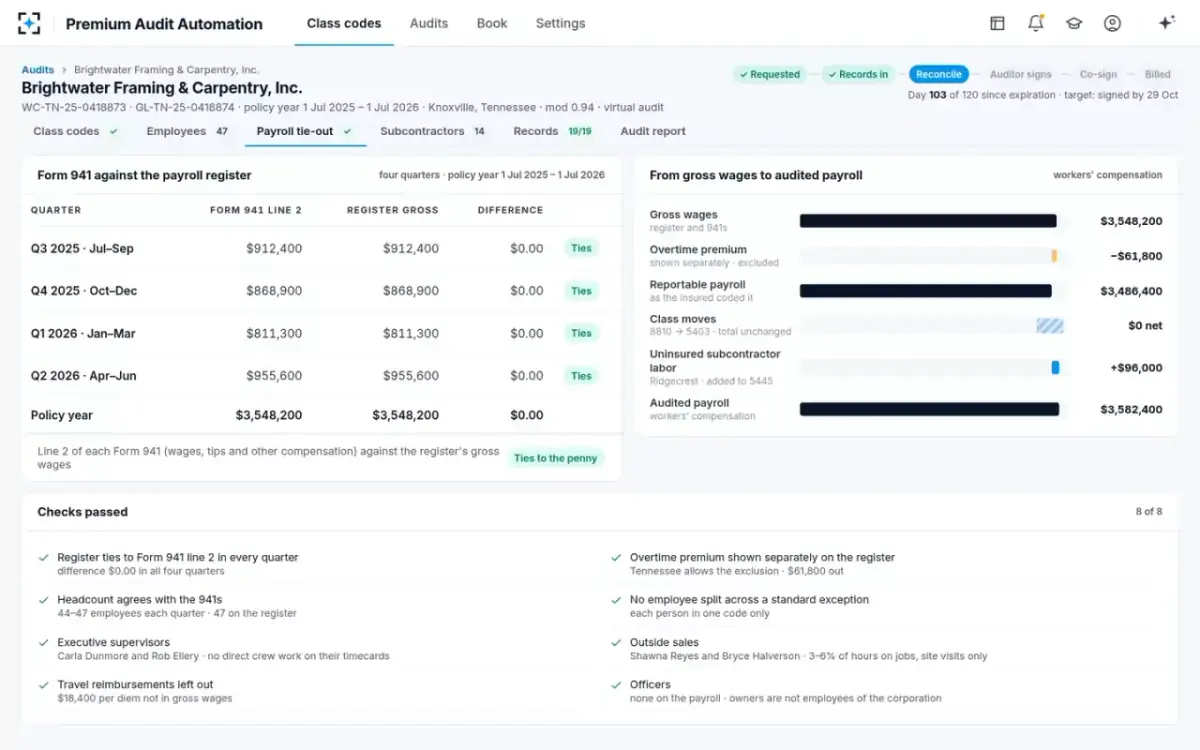Open the user account icon

[x=1112, y=23]
